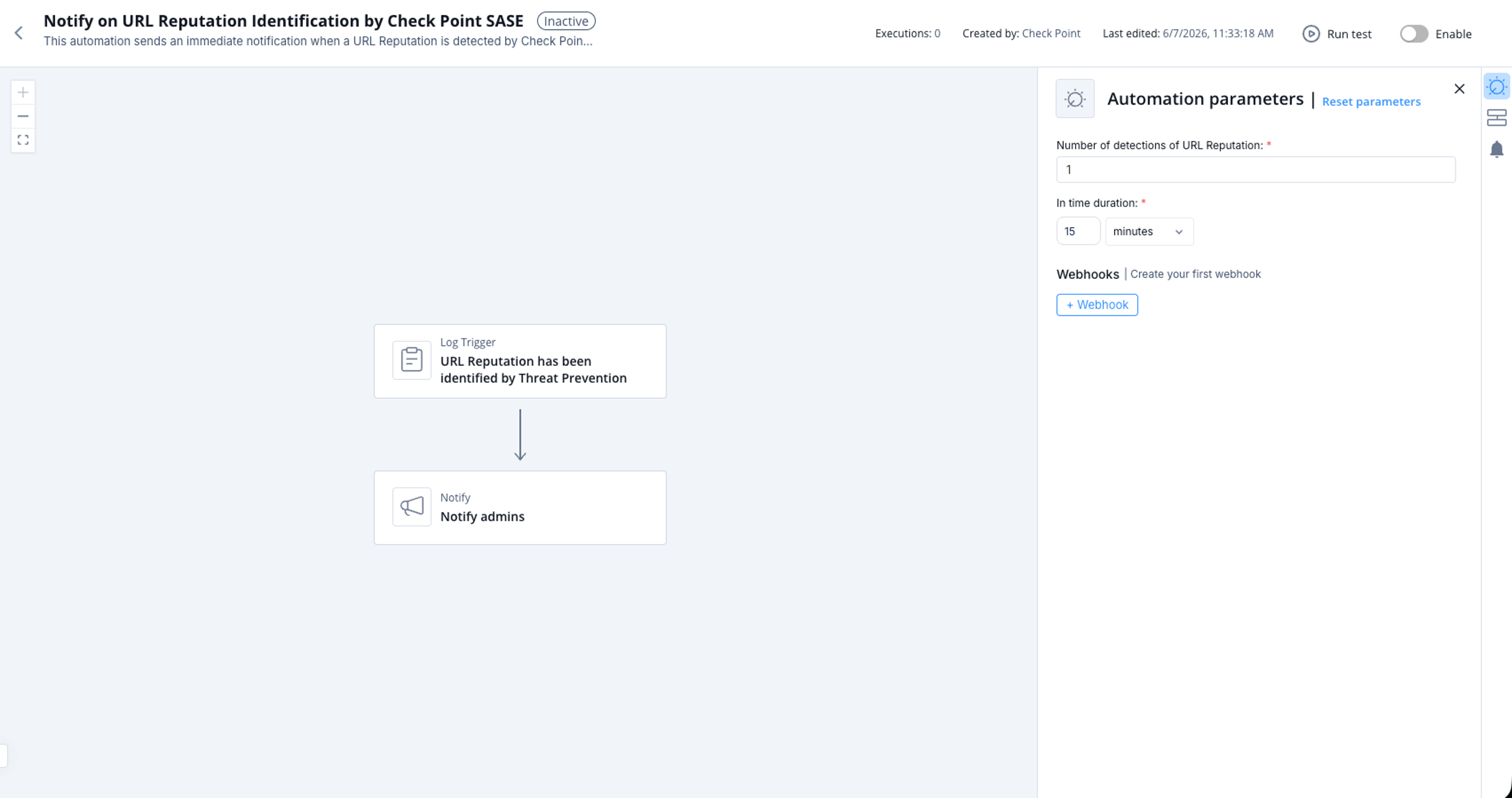The width and height of the screenshot is (1512, 798).
Task: Select the Notify admins step
Action: coord(520,508)
